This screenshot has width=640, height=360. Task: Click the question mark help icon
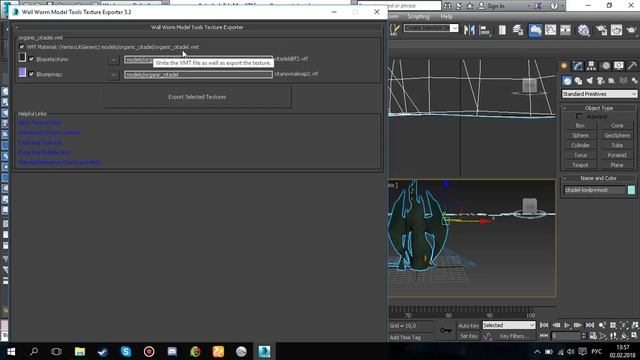click(554, 6)
